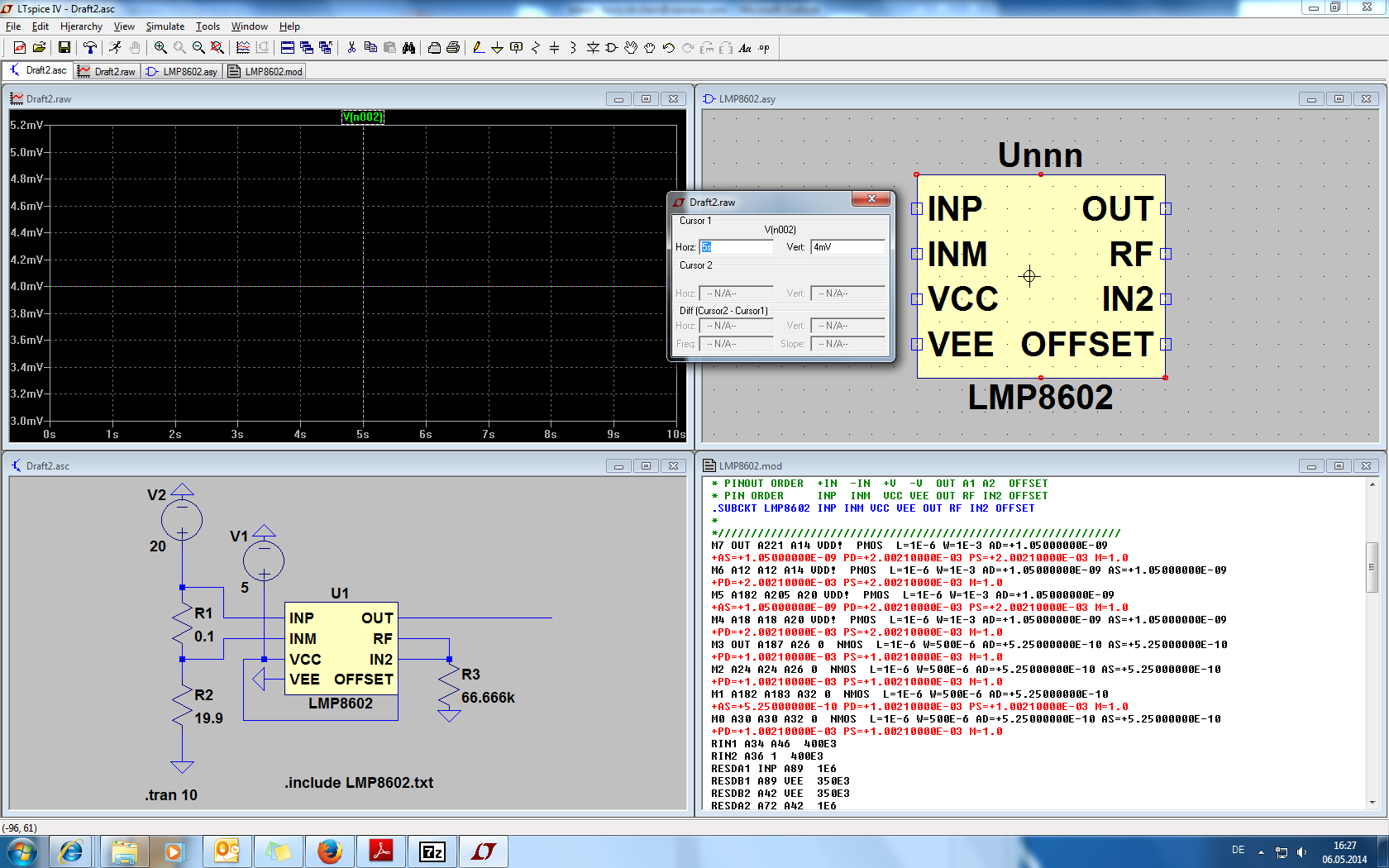Click the V(n002) trace label on plot
1389x868 pixels.
(x=363, y=117)
